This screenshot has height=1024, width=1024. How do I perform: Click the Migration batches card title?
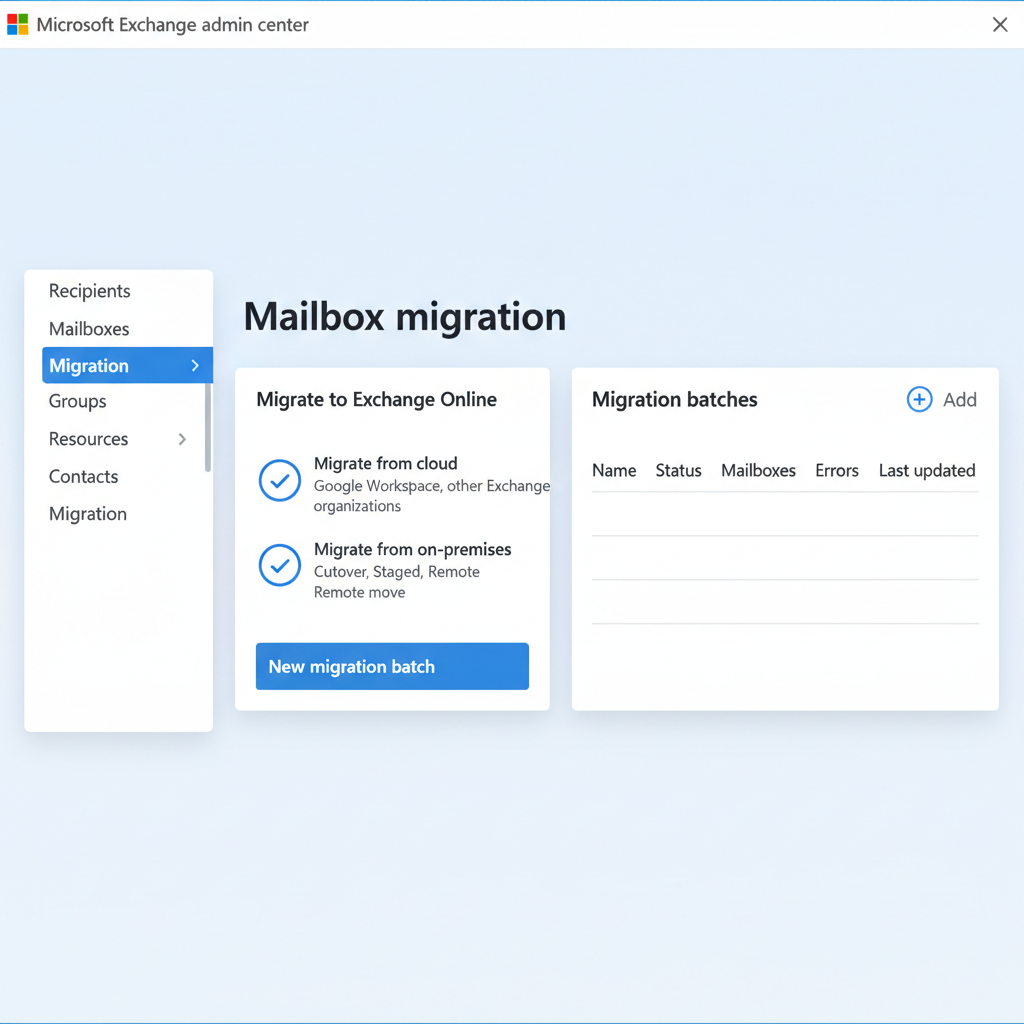coord(675,400)
